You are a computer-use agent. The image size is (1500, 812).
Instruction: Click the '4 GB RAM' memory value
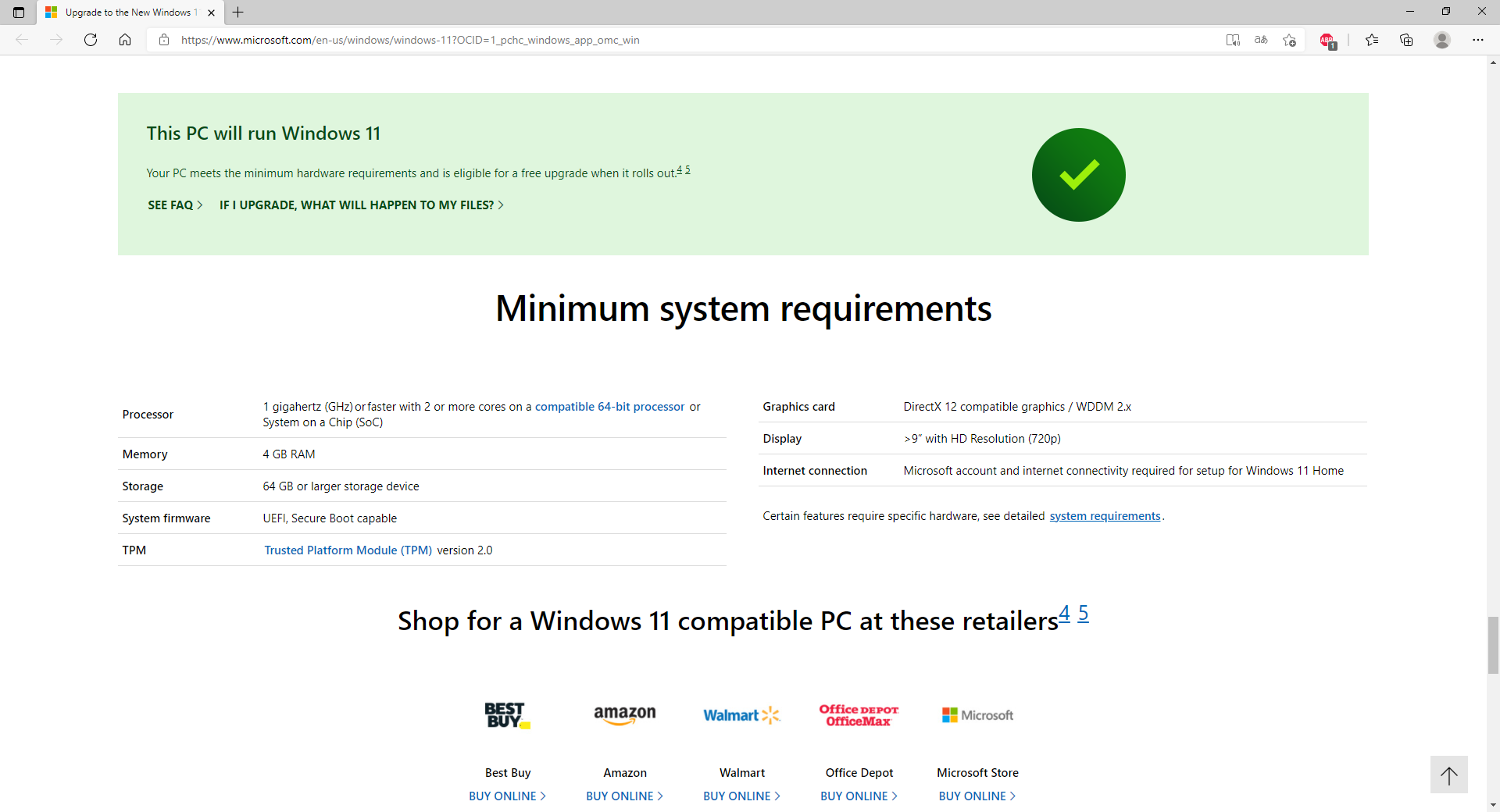(x=289, y=454)
